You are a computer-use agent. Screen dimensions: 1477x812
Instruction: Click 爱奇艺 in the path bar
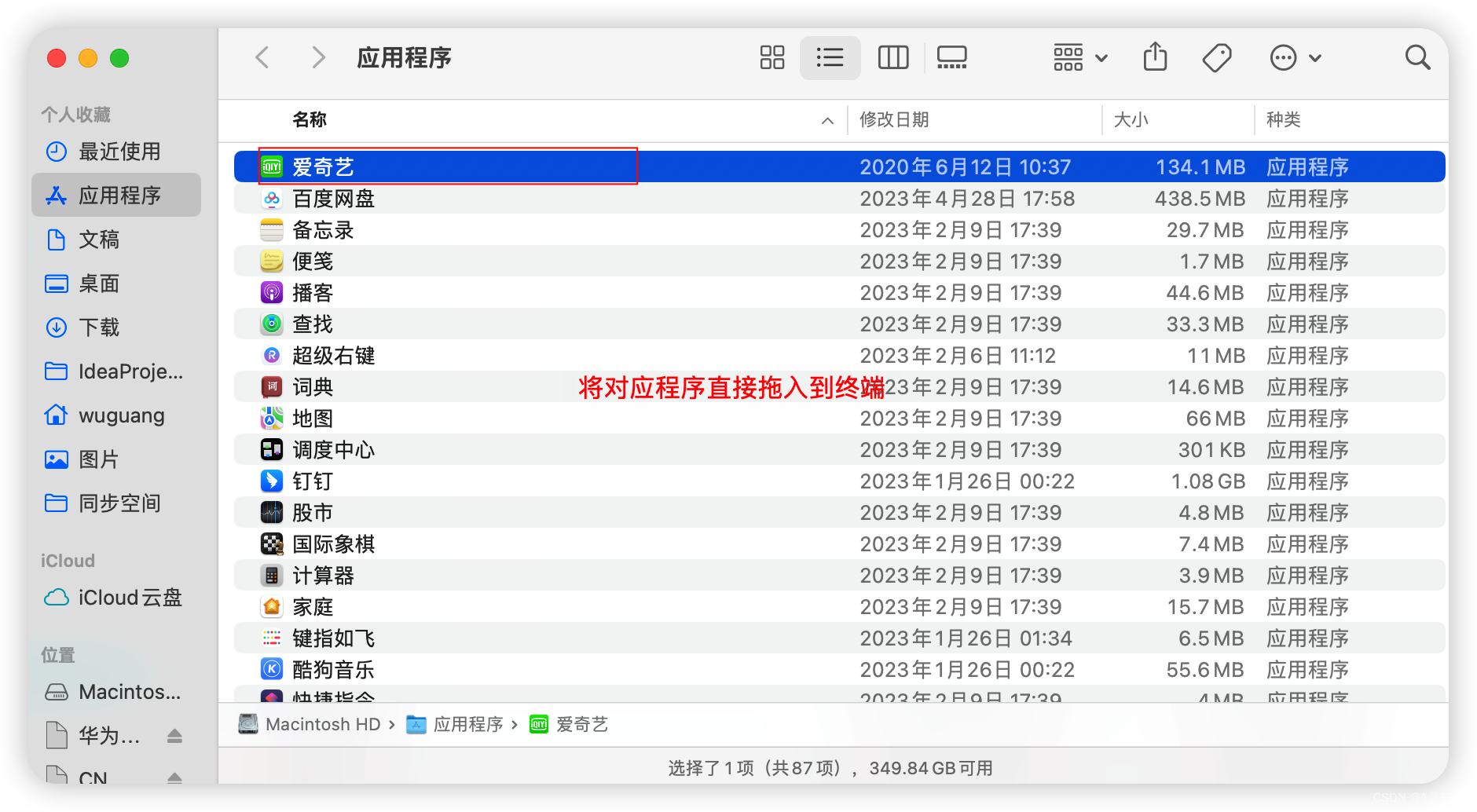(569, 724)
